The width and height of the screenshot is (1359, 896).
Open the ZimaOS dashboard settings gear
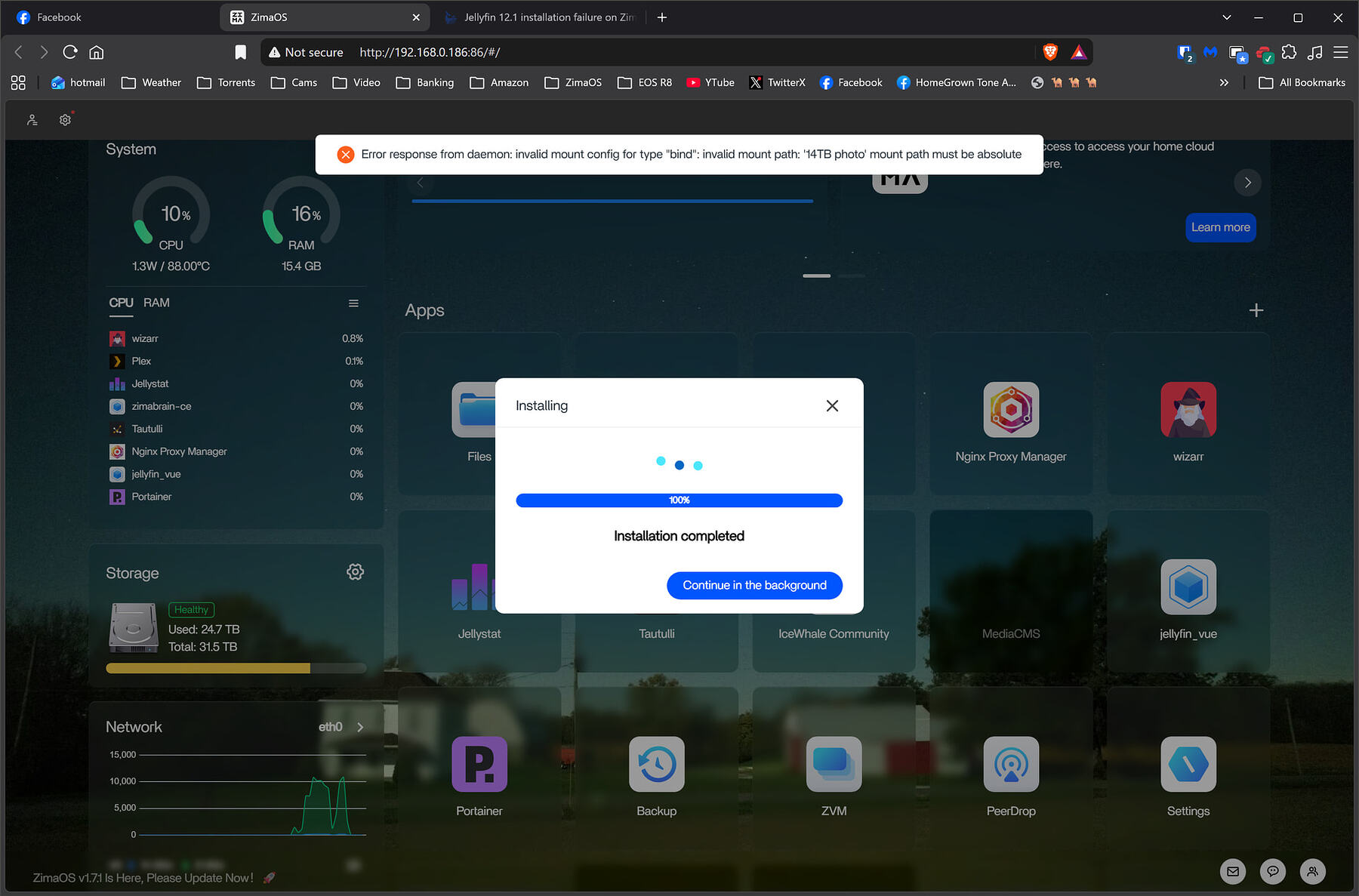[66, 119]
